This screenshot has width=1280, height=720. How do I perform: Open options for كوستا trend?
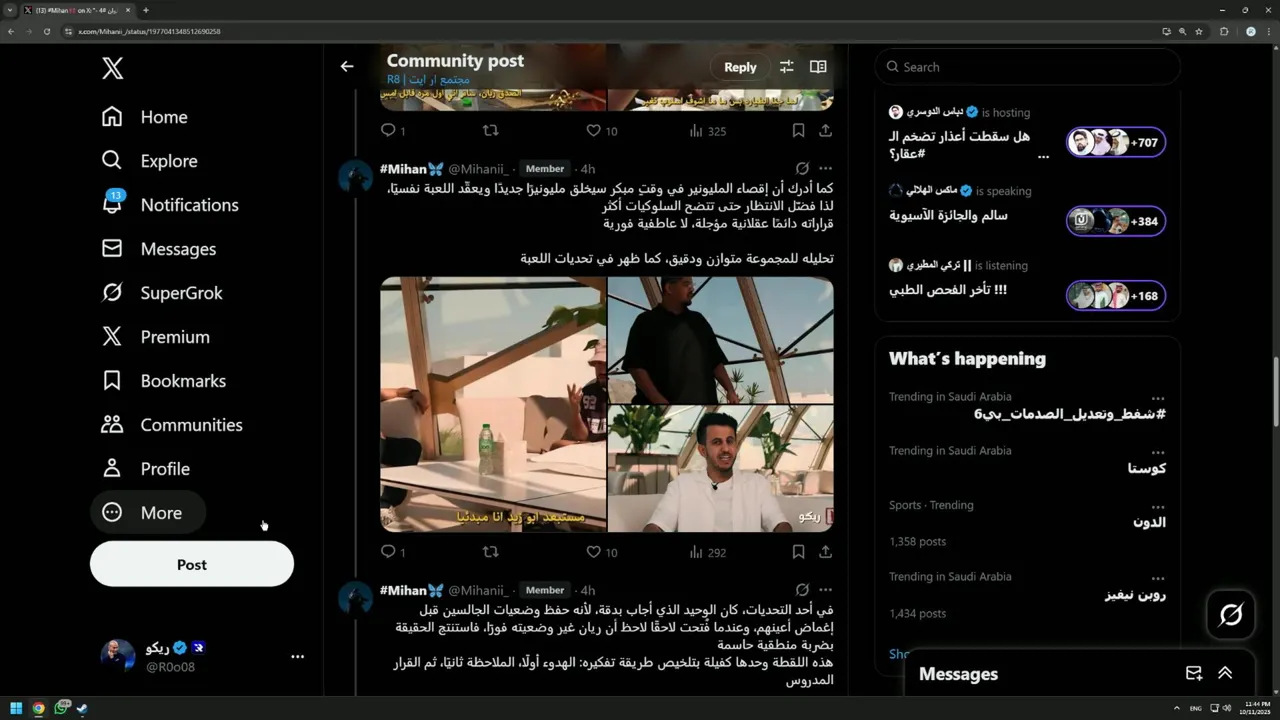pyautogui.click(x=1157, y=452)
